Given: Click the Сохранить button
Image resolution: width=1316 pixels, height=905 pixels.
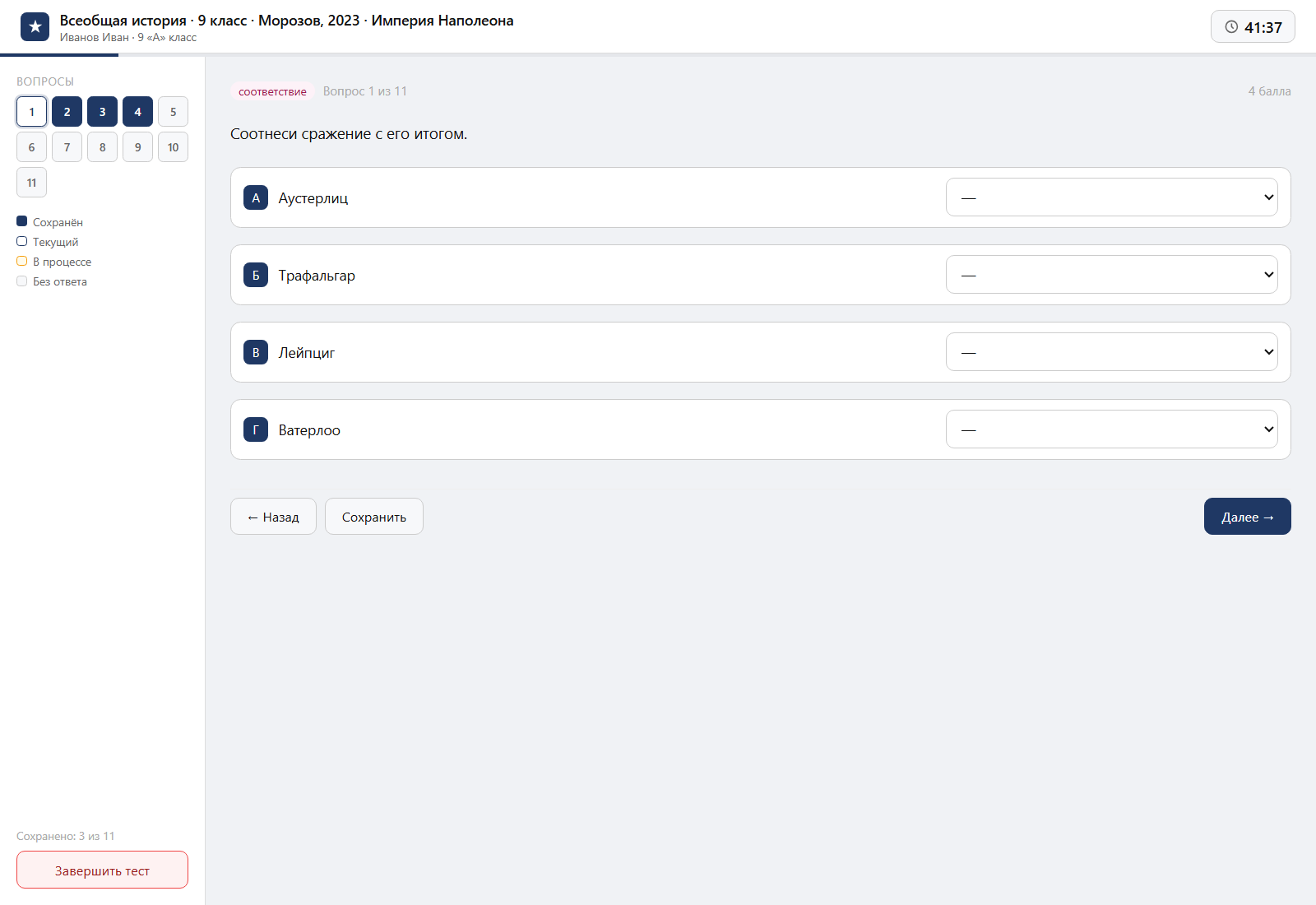Looking at the screenshot, I should pyautogui.click(x=374, y=517).
